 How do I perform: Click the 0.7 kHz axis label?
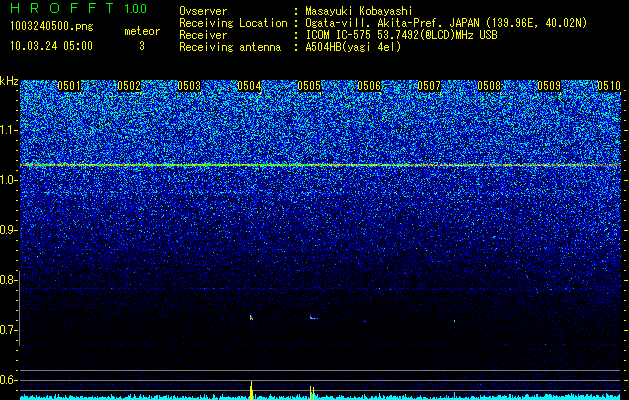[7, 330]
